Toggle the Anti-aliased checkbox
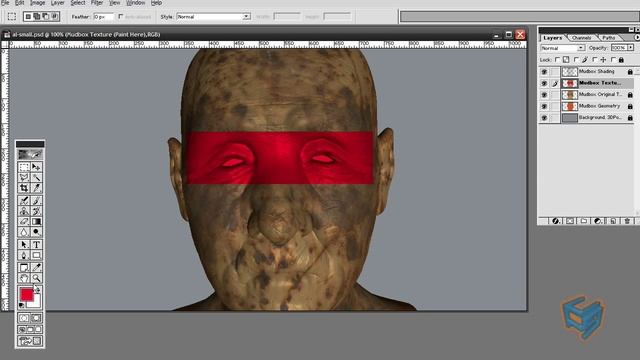The width and height of the screenshot is (640, 360). (x=121, y=16)
